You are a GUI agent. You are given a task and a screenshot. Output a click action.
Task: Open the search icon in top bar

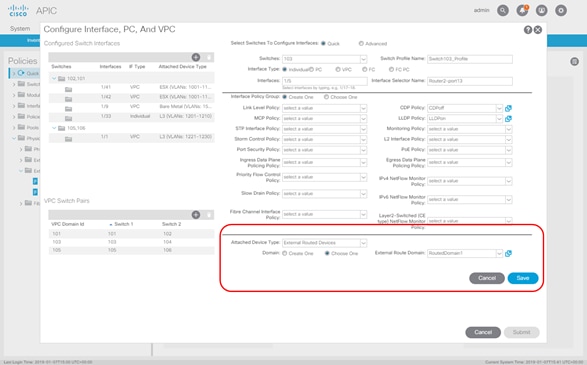[503, 10]
